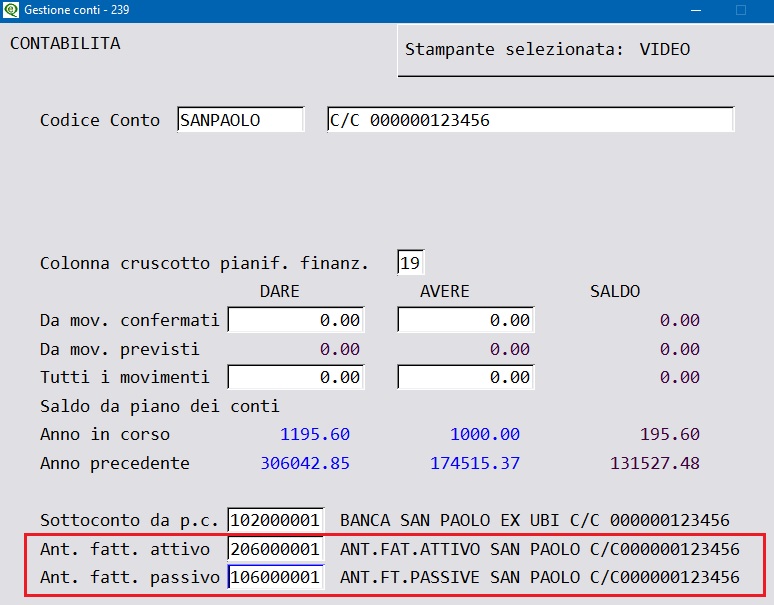Click the BANCA SAN PAOLO EX UBI description
Screen dimensions: 774x605
(x=535, y=520)
